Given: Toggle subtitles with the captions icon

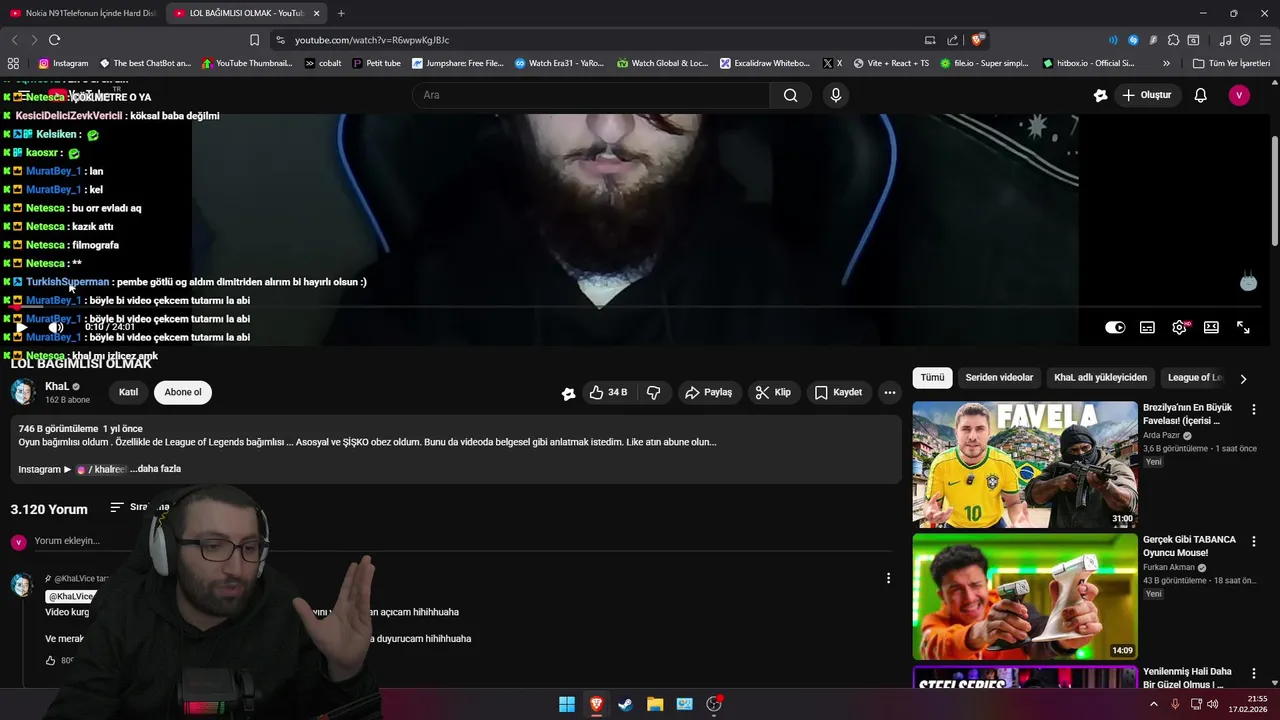Looking at the screenshot, I should pyautogui.click(x=1147, y=327).
